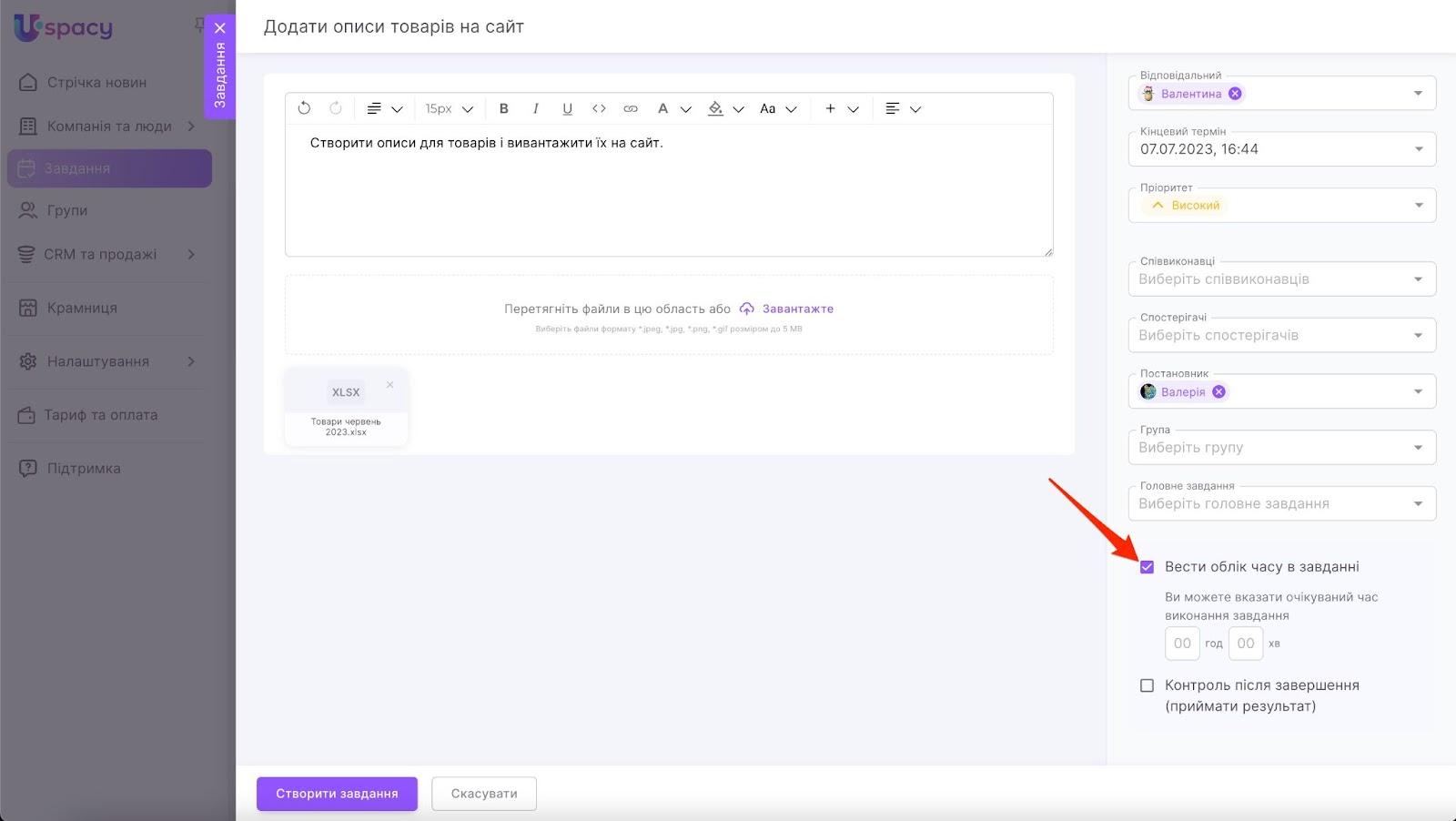This screenshot has height=821, width=1456.
Task: Click the 'Завантажте' upload link
Action: point(797,309)
